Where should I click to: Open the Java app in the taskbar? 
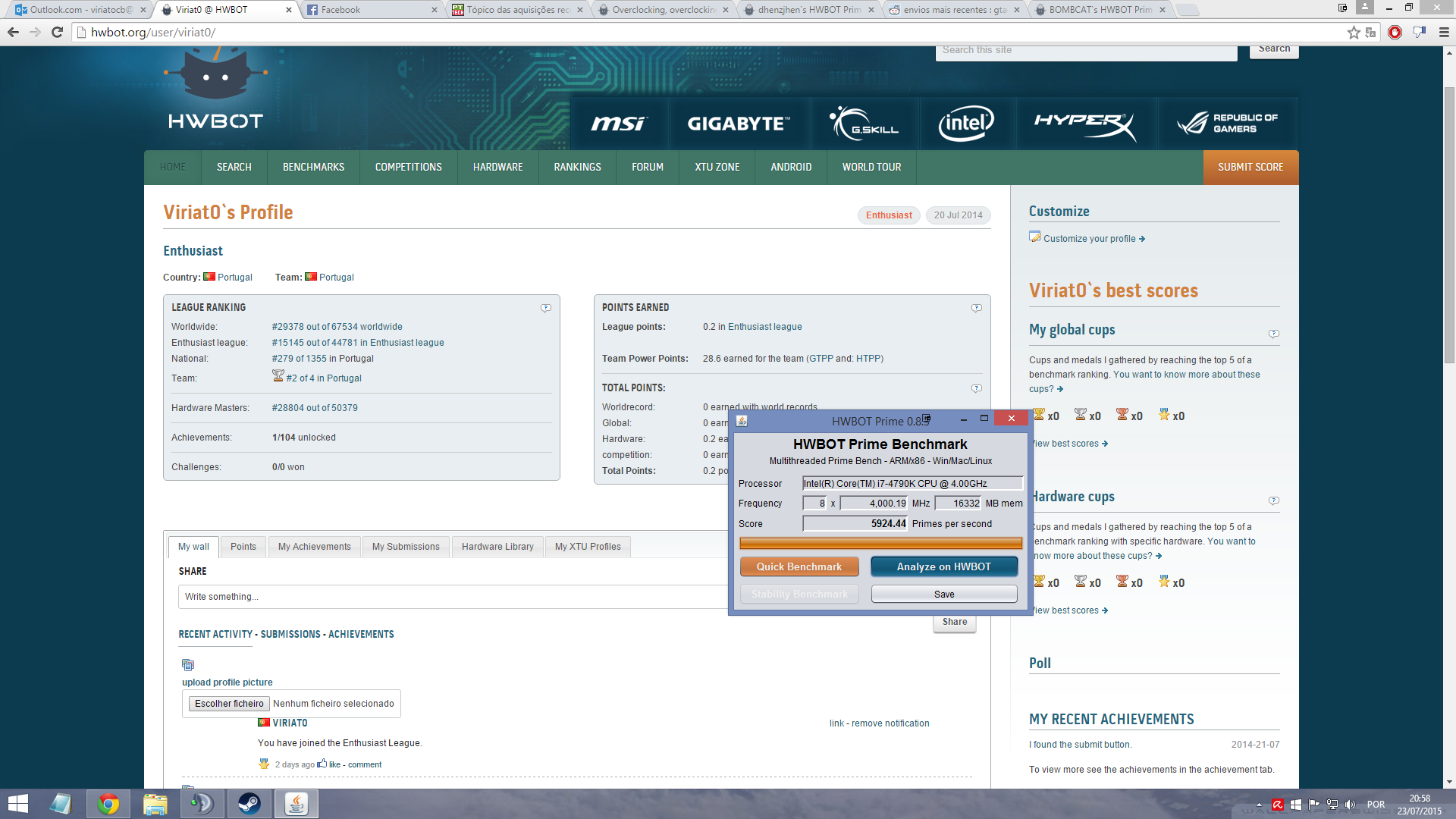pyautogui.click(x=297, y=804)
